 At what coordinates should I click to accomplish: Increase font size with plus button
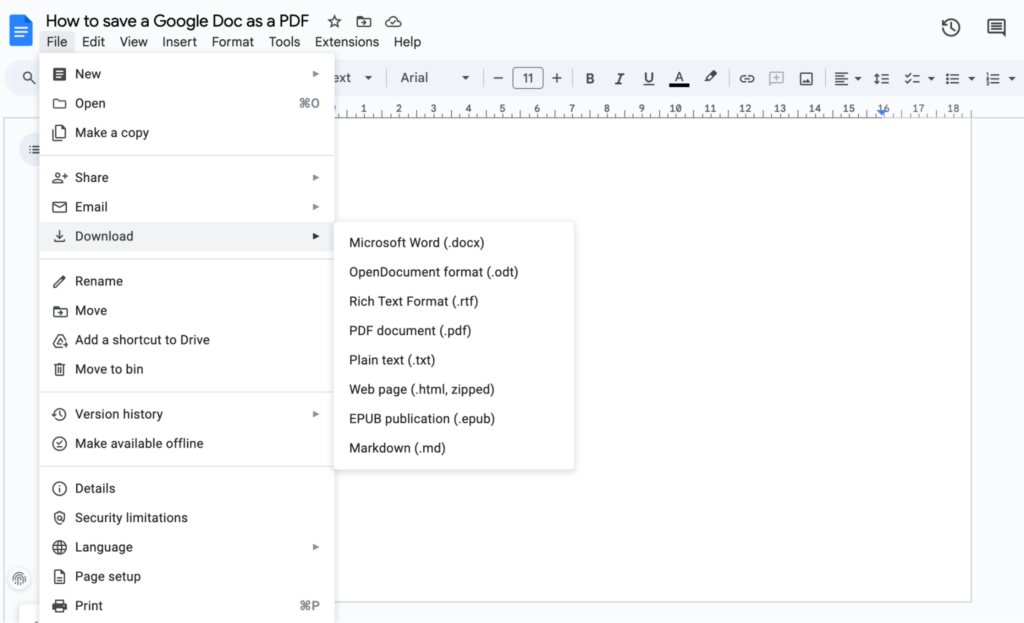[556, 78]
